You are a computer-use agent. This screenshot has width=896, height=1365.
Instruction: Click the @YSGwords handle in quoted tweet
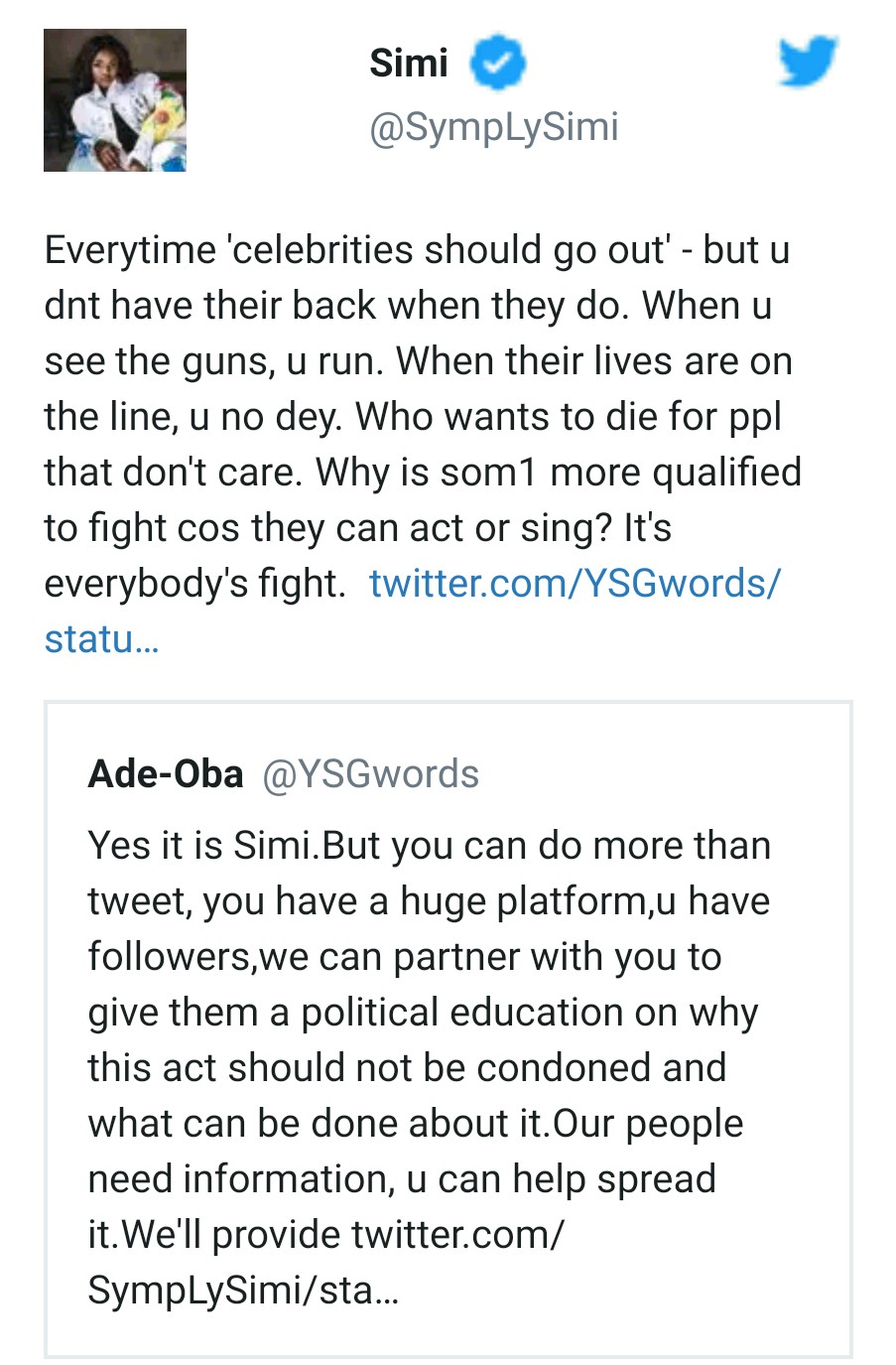coord(370,773)
